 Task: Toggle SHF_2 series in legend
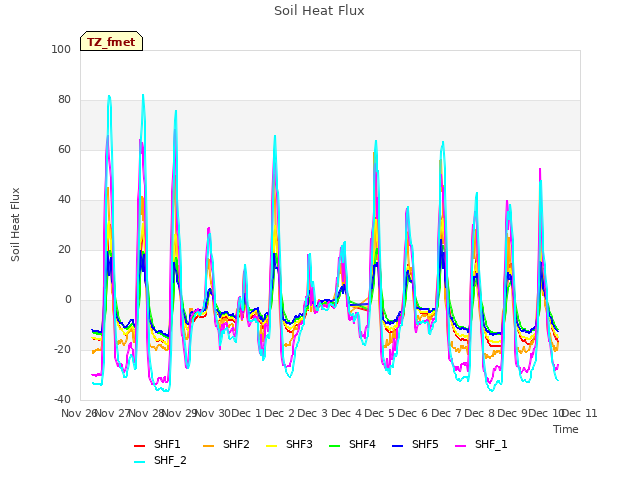point(160,461)
